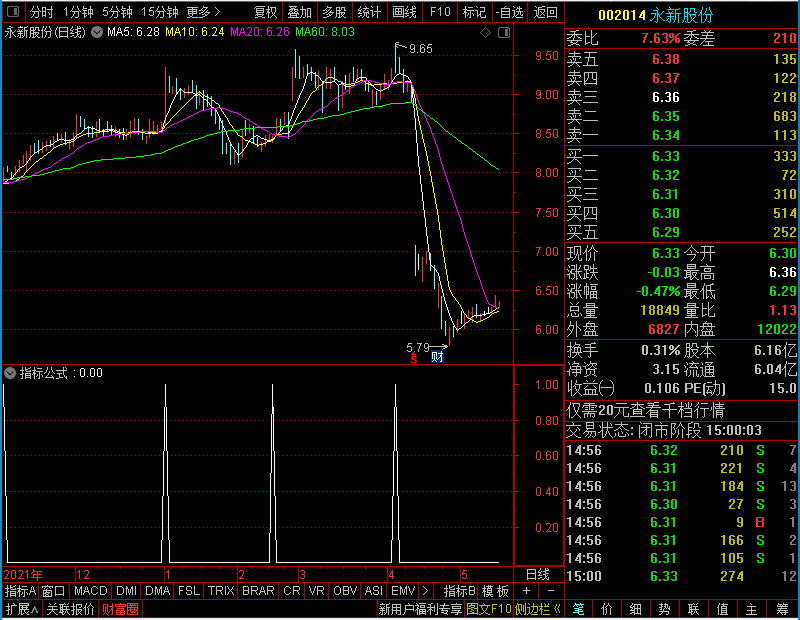Activate the 画线 drawing tool
The image size is (800, 620).
[x=405, y=12]
